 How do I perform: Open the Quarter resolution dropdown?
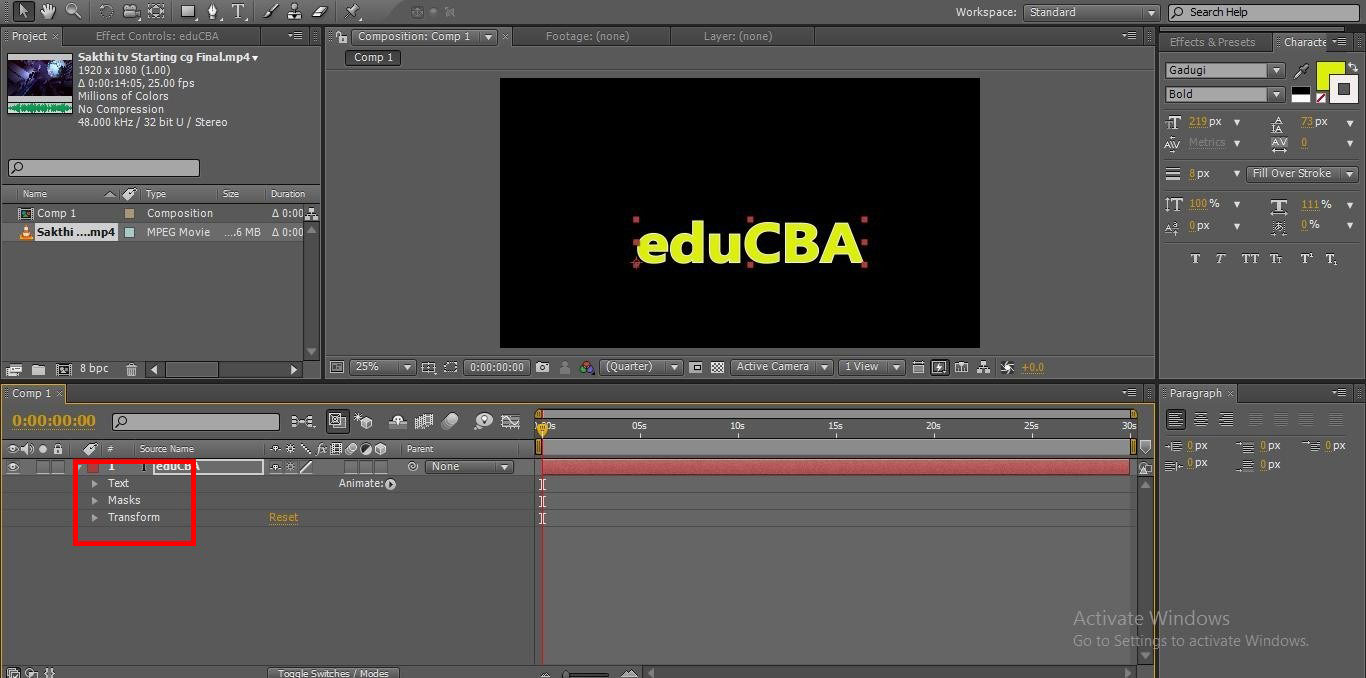point(641,367)
